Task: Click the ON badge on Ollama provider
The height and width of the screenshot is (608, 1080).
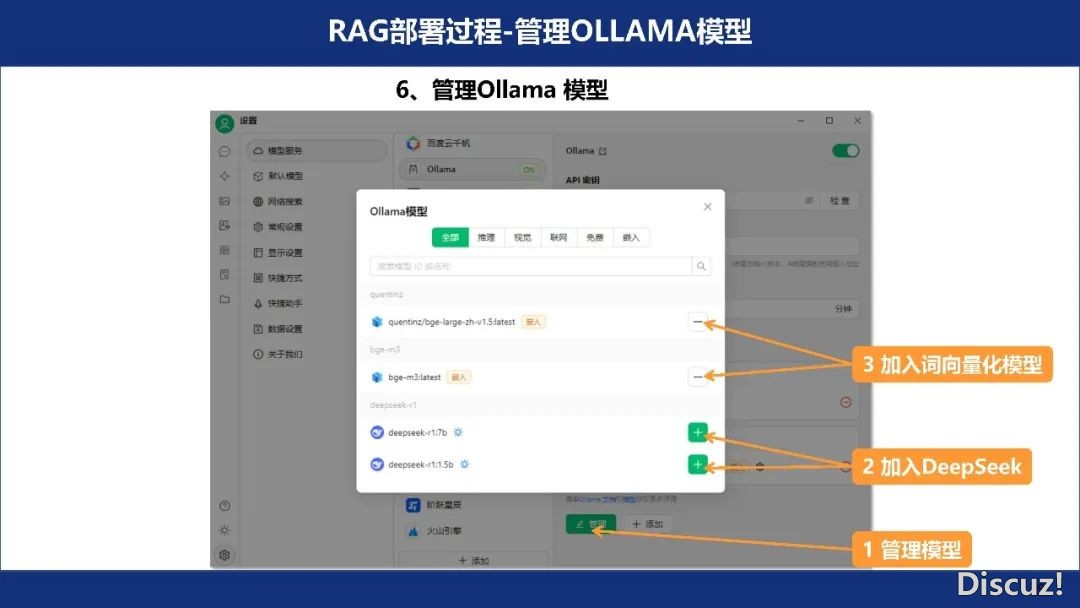Action: [529, 169]
